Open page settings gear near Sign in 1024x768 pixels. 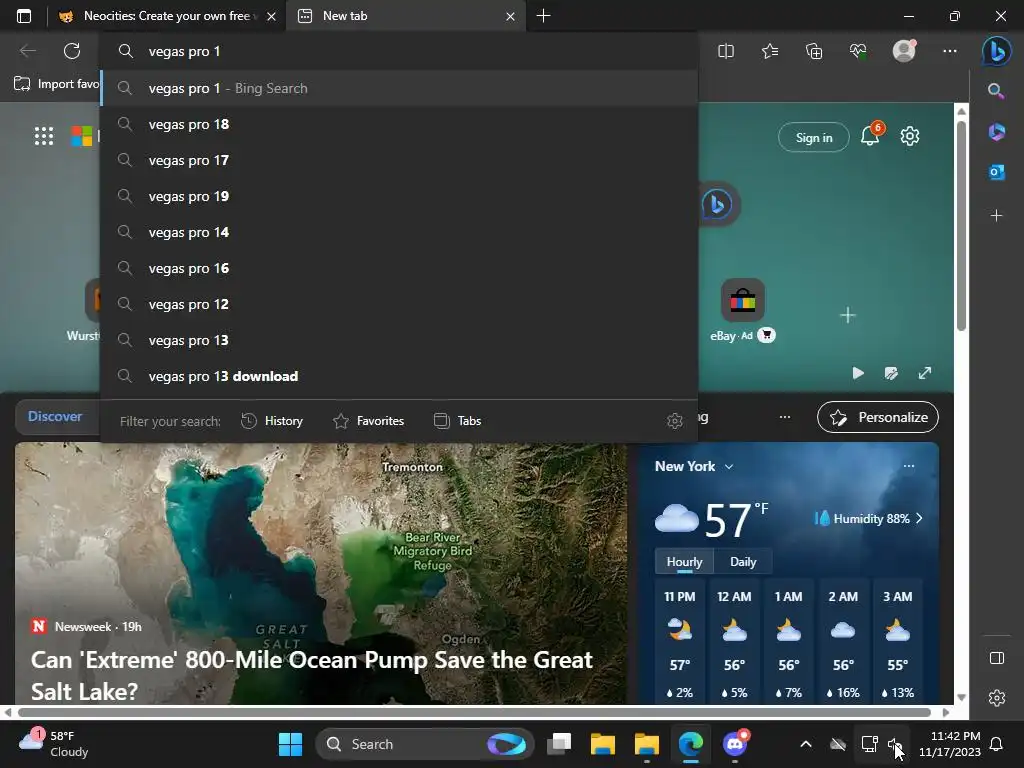tap(910, 136)
